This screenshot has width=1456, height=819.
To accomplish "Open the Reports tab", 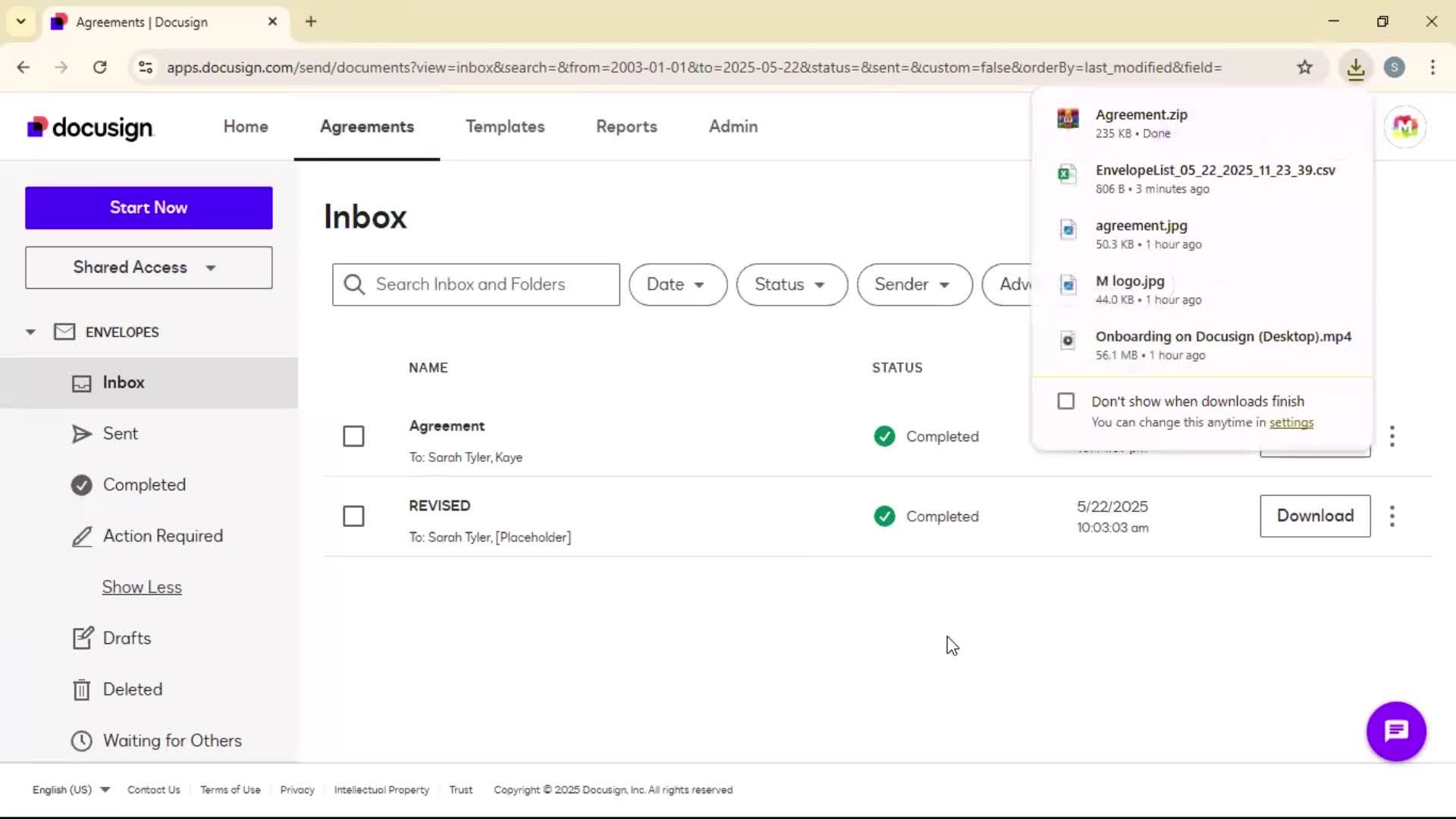I will click(626, 127).
